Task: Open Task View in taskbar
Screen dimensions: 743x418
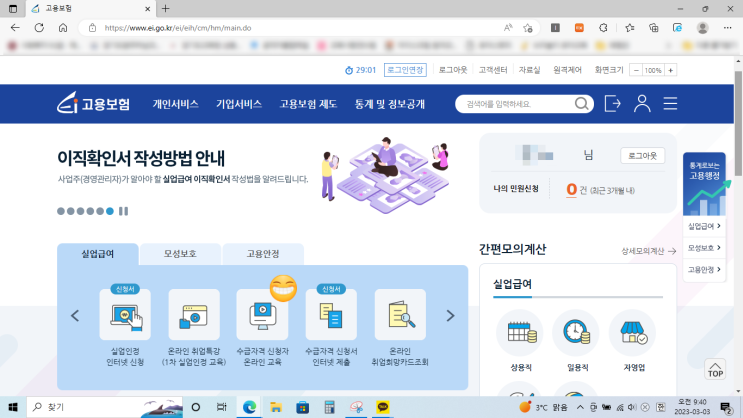Action: click(221, 407)
